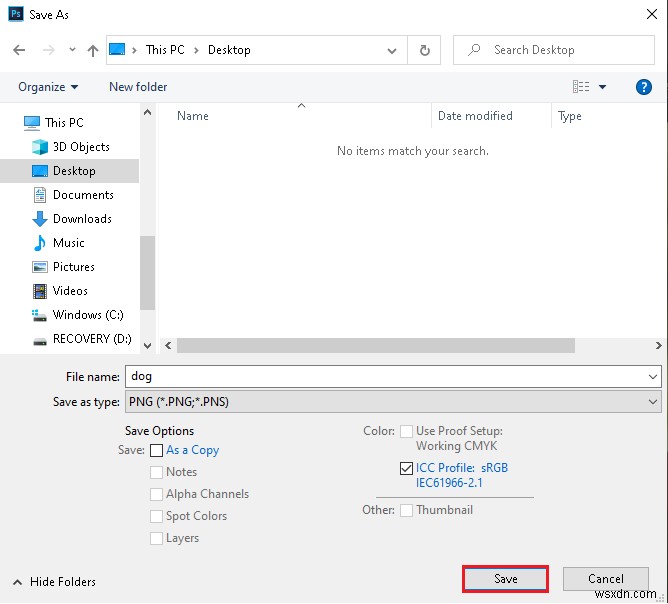668x604 pixels.
Task: Click sidebar scroll down arrow
Action: [x=147, y=346]
